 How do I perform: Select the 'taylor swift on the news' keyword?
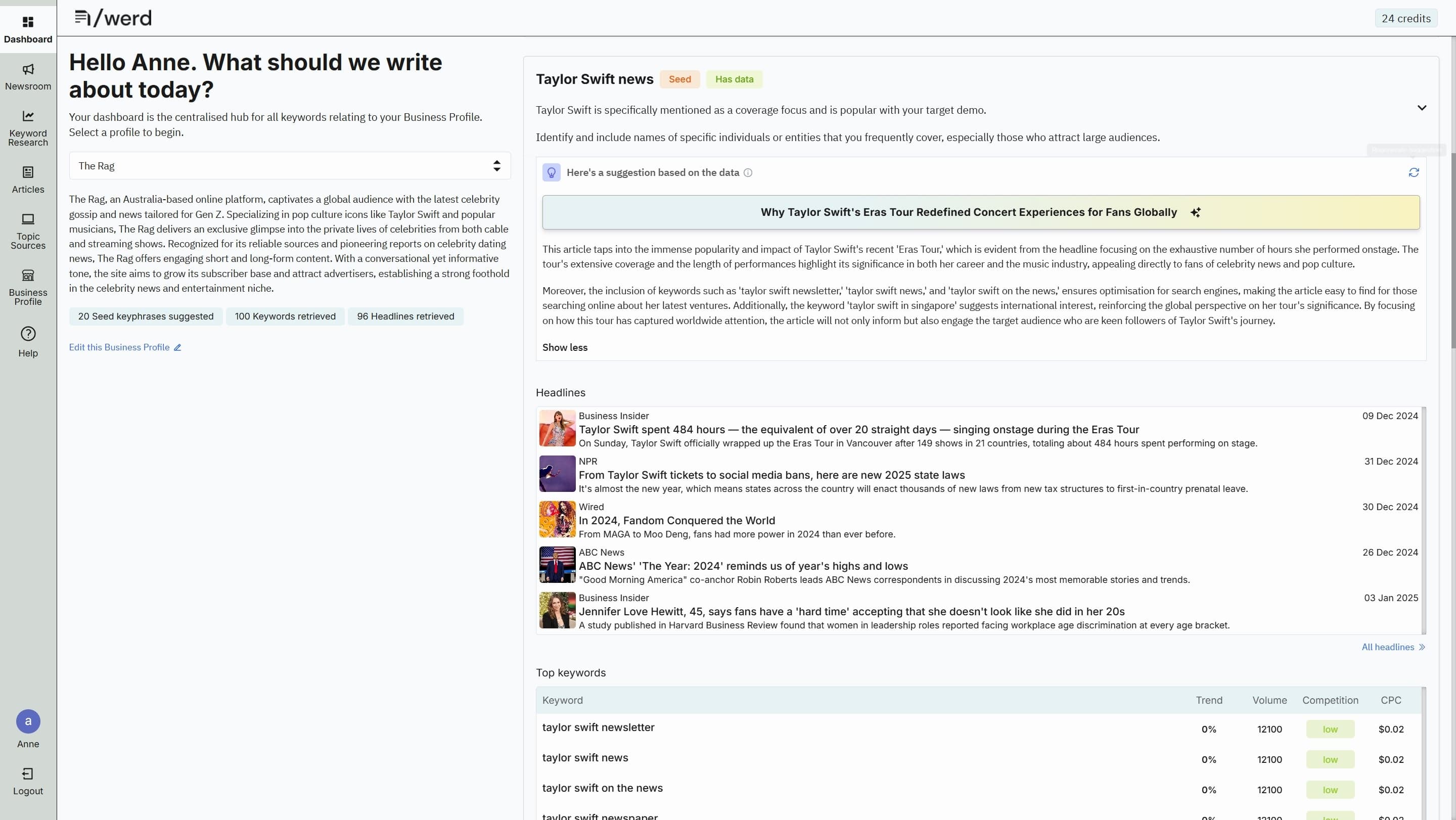coord(602,788)
